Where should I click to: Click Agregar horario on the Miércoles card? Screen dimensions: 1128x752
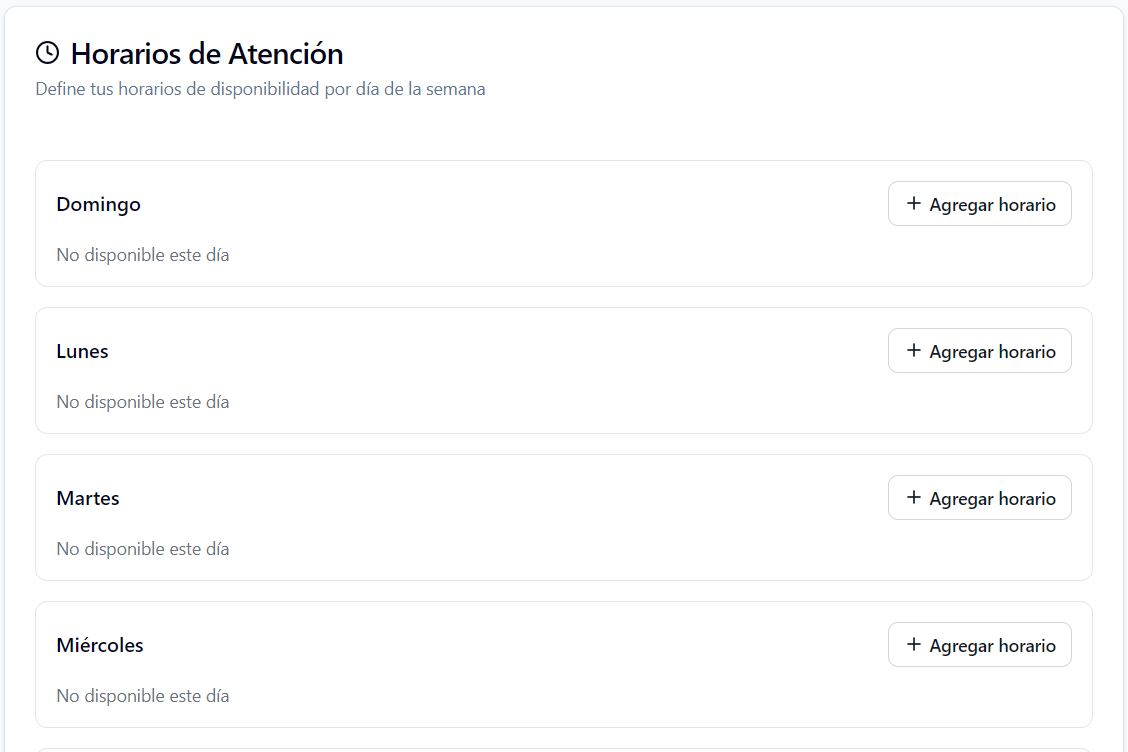[979, 644]
